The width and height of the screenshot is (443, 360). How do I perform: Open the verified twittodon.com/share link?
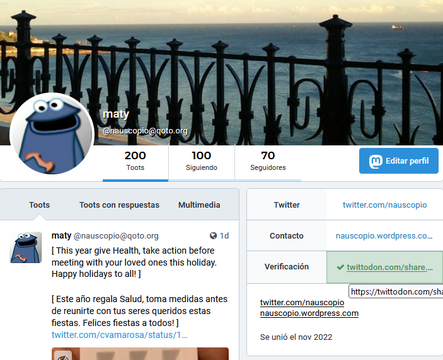(390, 267)
